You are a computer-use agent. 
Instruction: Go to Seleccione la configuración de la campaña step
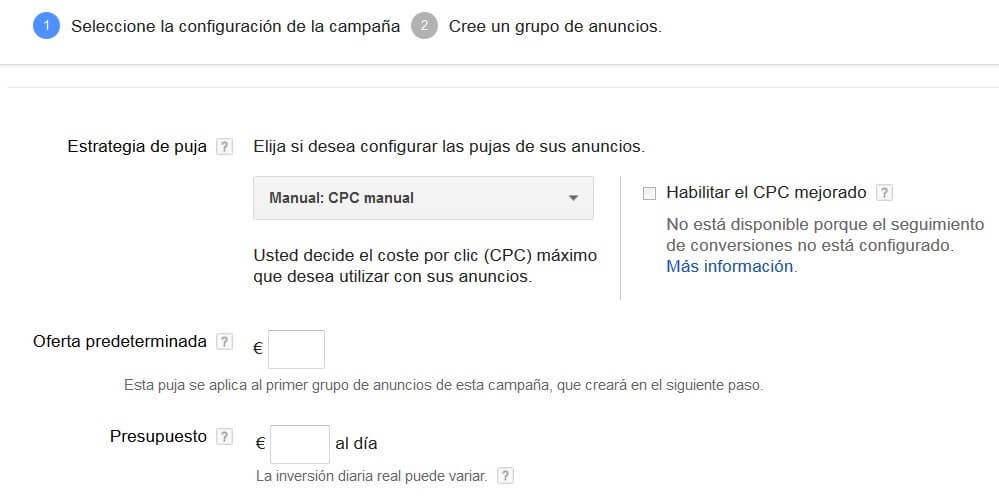(x=236, y=27)
